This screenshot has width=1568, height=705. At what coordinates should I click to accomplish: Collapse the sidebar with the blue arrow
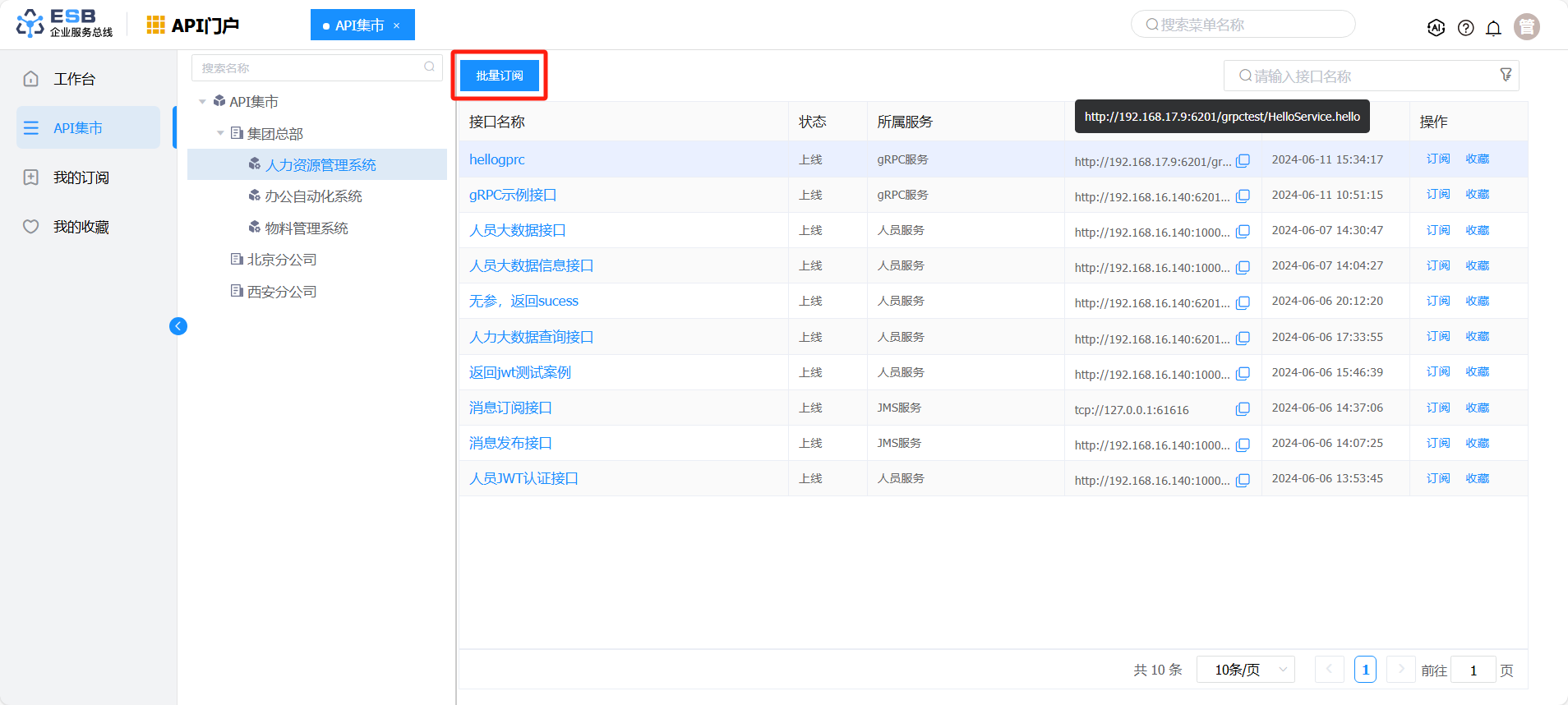pyautogui.click(x=178, y=326)
